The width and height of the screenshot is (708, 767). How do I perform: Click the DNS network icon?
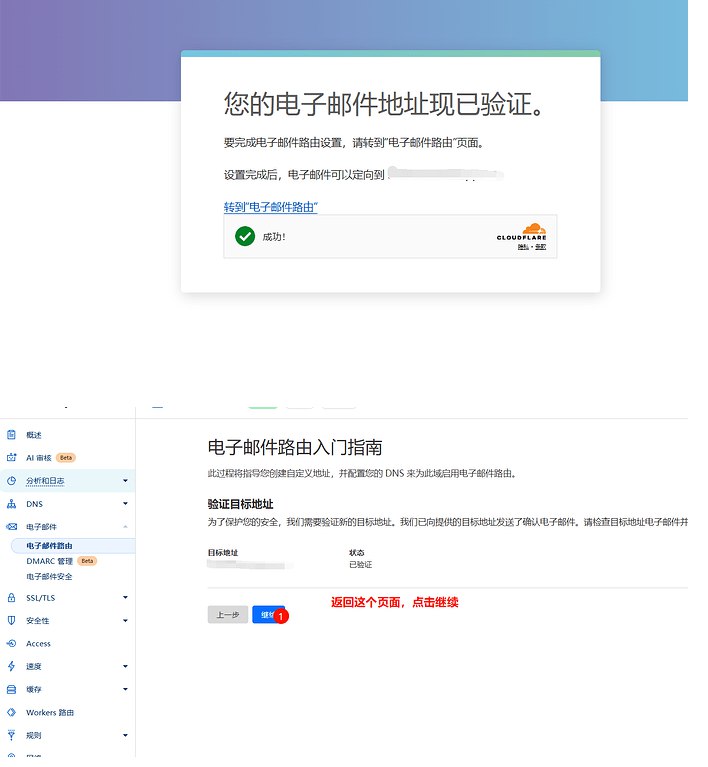point(11,504)
